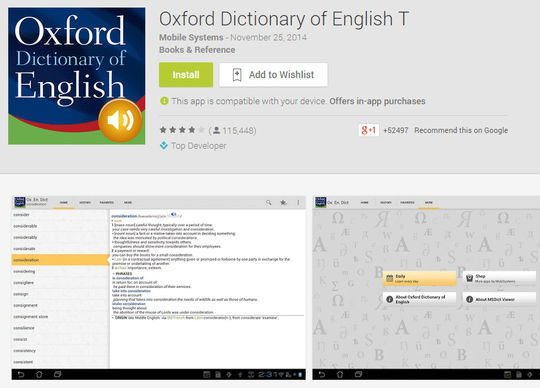Click the calendar icon on Daily button
Viewport: 540px width, 388px height.
390,279
